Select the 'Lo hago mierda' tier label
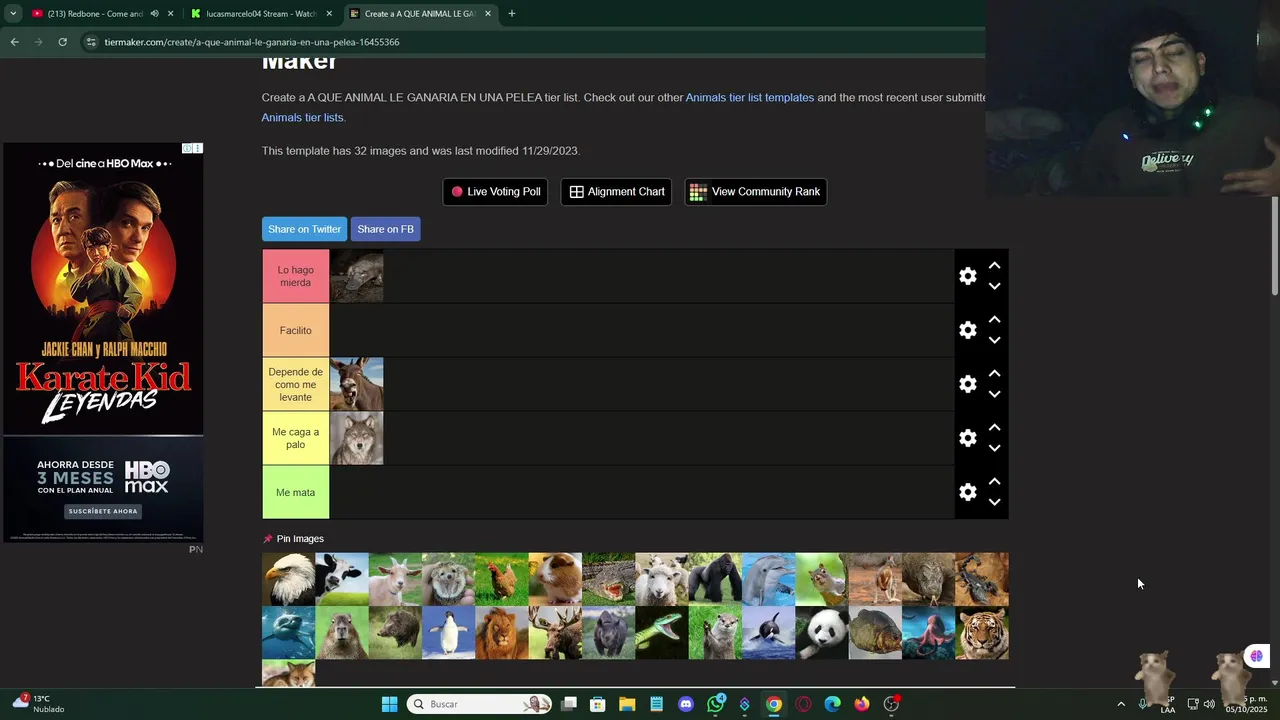This screenshot has height=720, width=1280. click(296, 276)
